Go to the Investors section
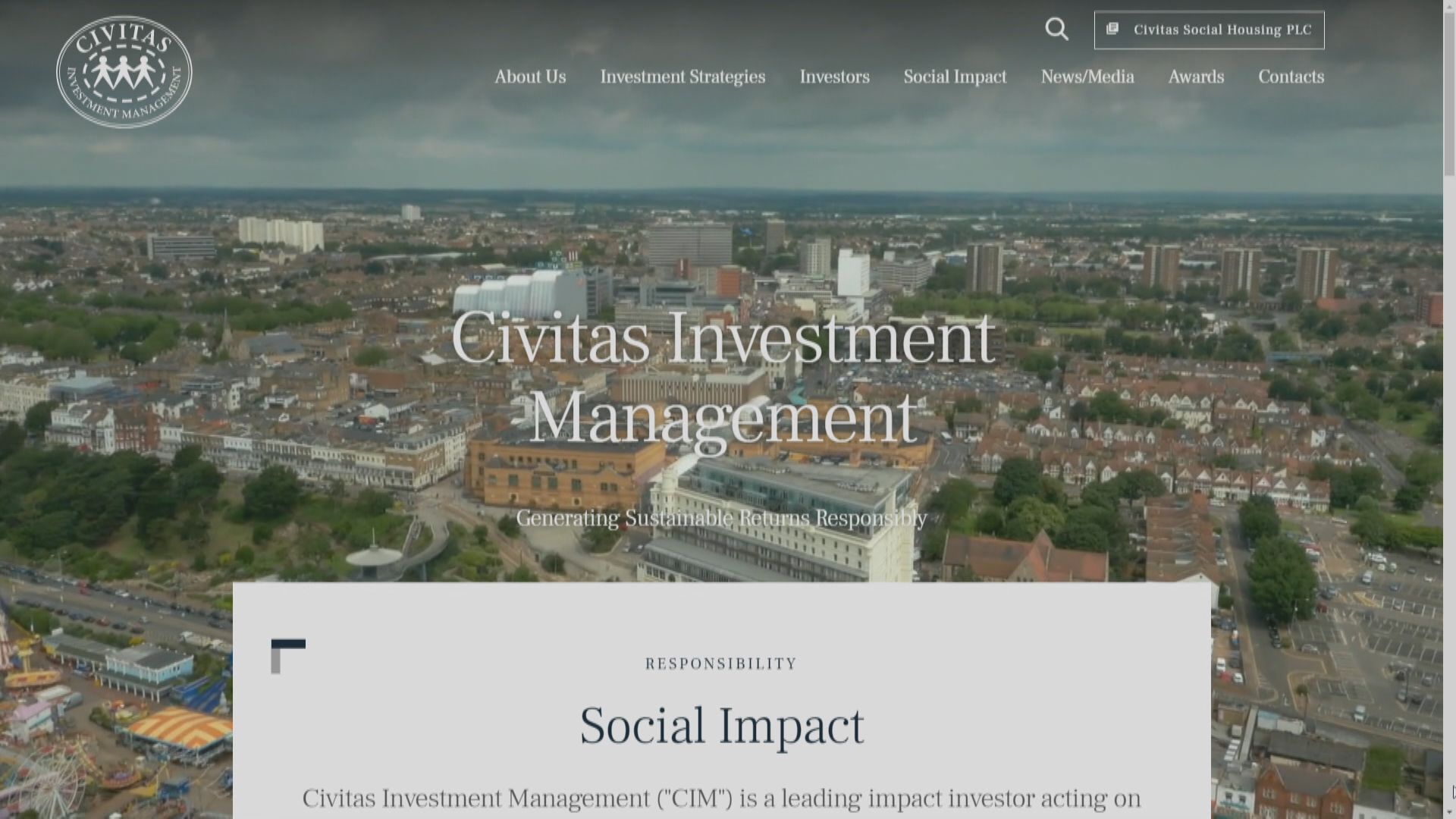This screenshot has width=1456, height=819. 834,77
